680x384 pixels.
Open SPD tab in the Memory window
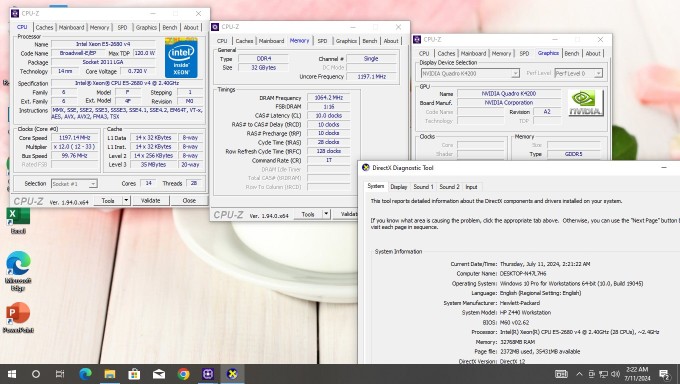click(x=322, y=41)
